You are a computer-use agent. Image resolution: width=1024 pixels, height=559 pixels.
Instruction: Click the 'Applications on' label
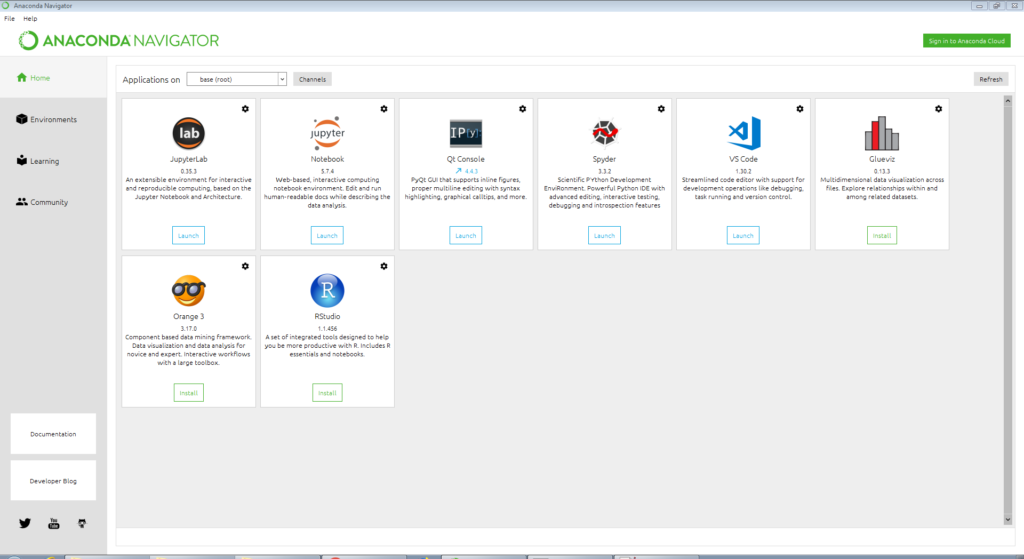[x=151, y=80]
